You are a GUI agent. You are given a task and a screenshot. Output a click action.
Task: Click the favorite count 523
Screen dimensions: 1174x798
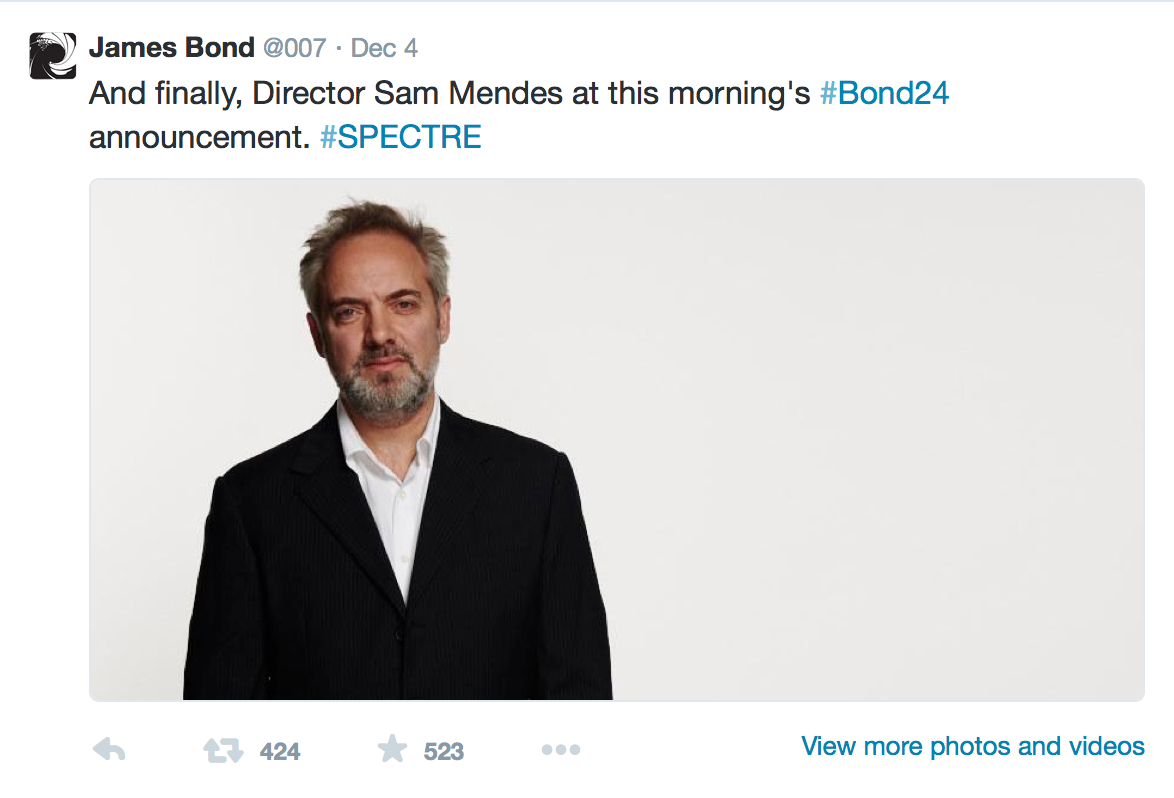(x=444, y=751)
